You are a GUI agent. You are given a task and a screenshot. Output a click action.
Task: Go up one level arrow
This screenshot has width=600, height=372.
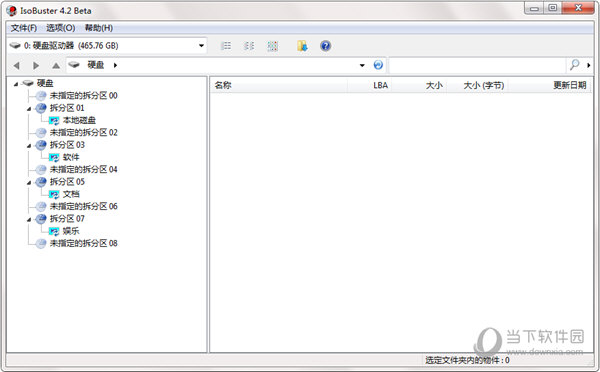coord(56,65)
